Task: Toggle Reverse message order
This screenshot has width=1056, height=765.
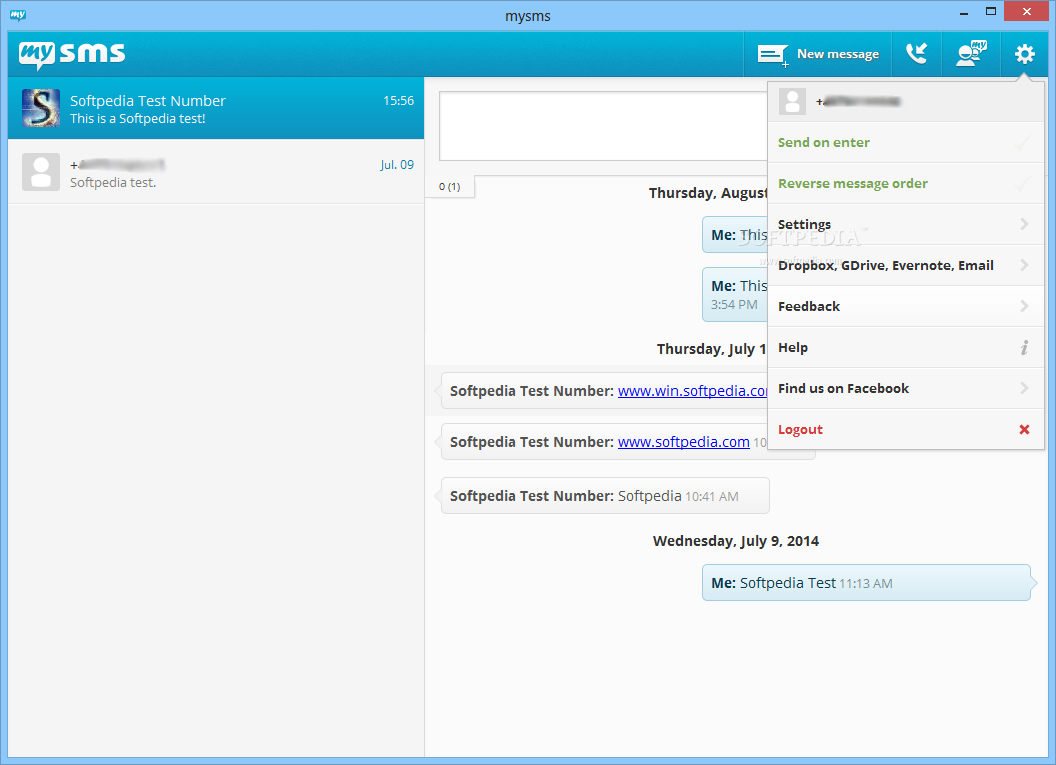Action: (906, 184)
